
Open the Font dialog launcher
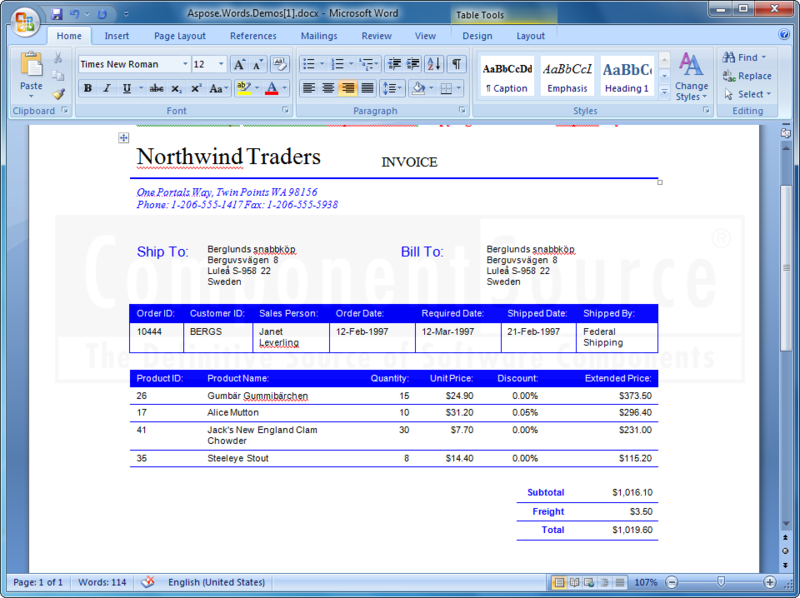click(x=285, y=110)
